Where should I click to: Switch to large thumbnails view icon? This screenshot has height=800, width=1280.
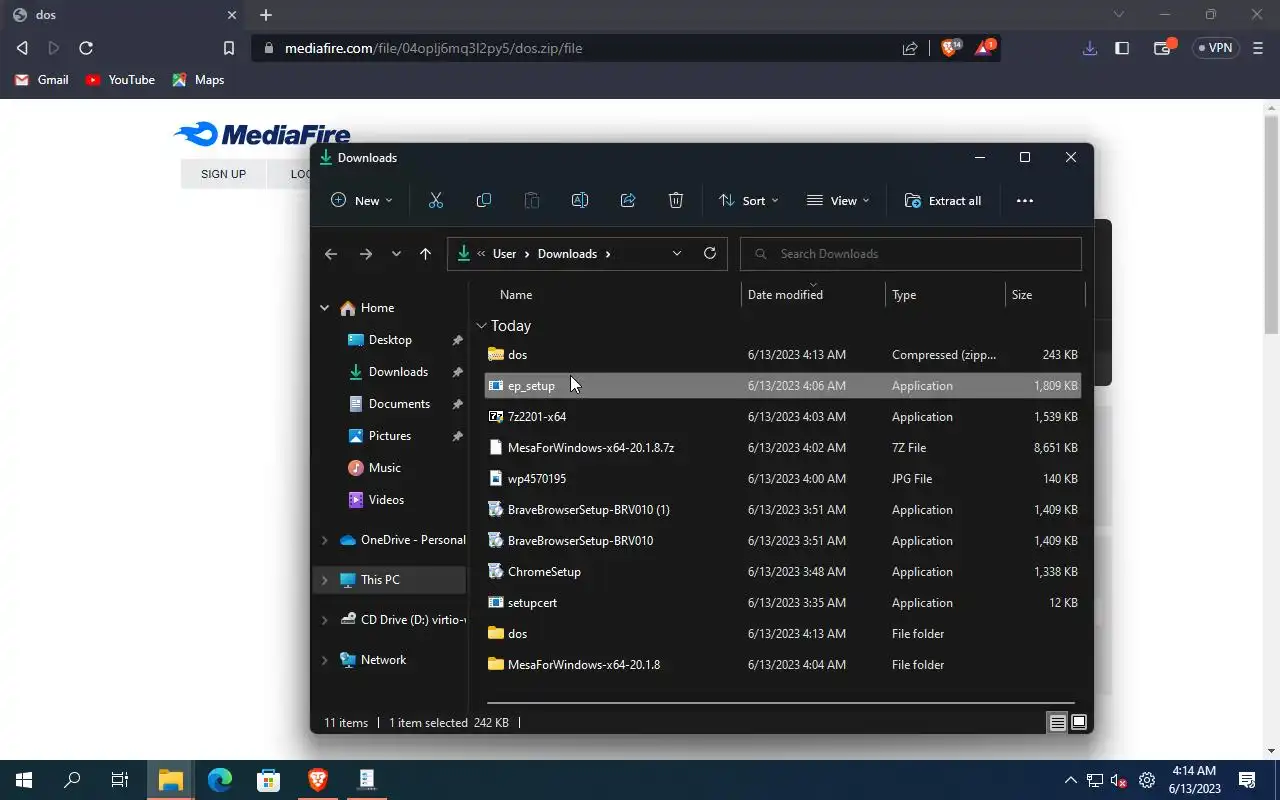1079,722
